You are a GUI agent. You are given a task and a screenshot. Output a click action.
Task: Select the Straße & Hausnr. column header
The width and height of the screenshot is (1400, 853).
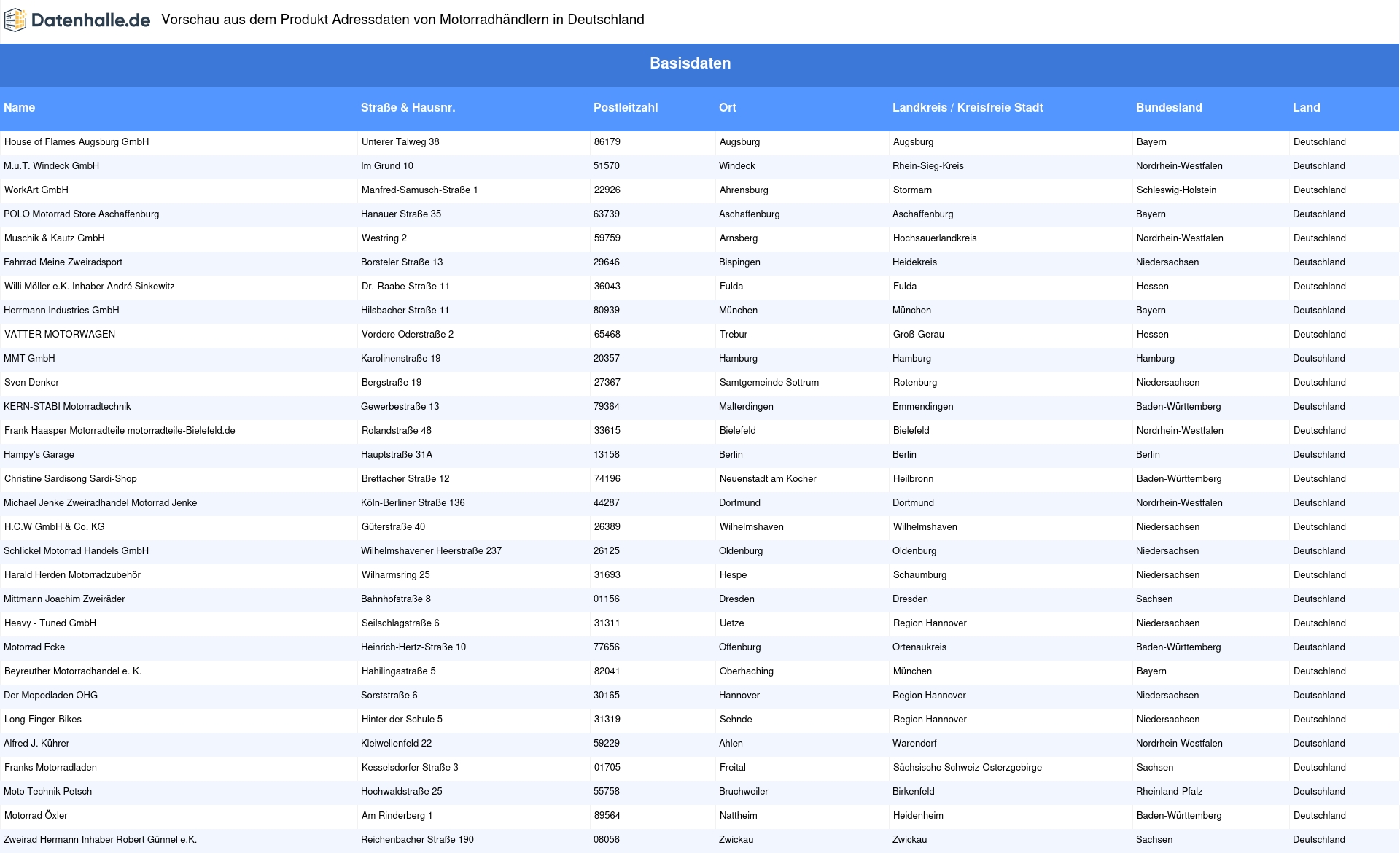(x=408, y=108)
